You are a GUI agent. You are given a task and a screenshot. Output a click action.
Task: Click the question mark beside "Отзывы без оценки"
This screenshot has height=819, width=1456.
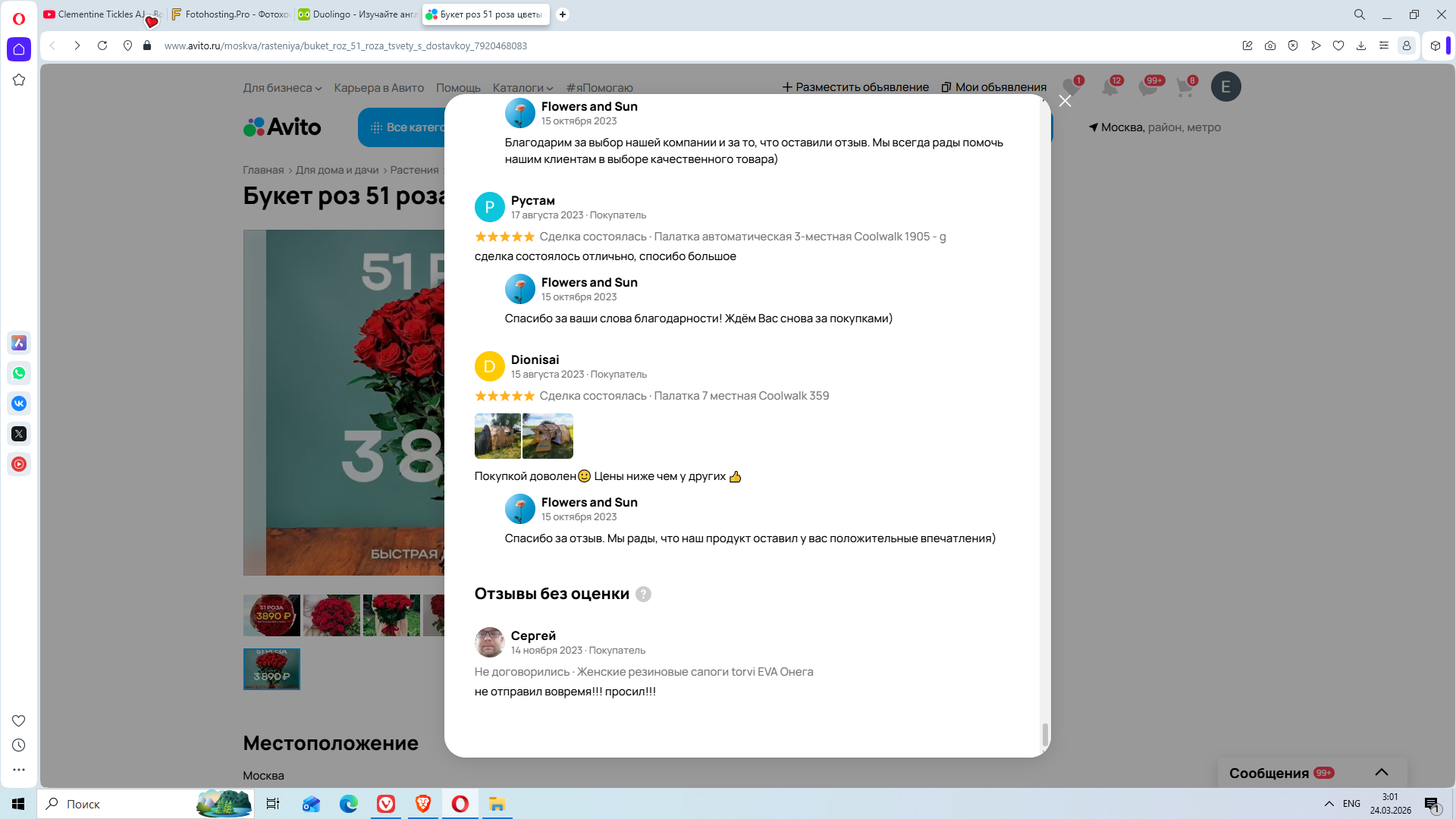[x=643, y=595]
